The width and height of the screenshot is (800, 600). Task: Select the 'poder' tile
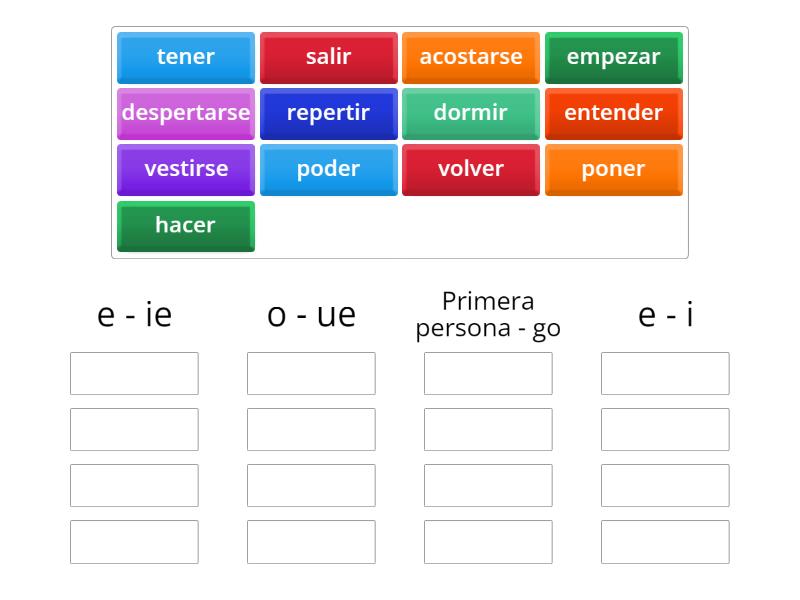coord(328,169)
